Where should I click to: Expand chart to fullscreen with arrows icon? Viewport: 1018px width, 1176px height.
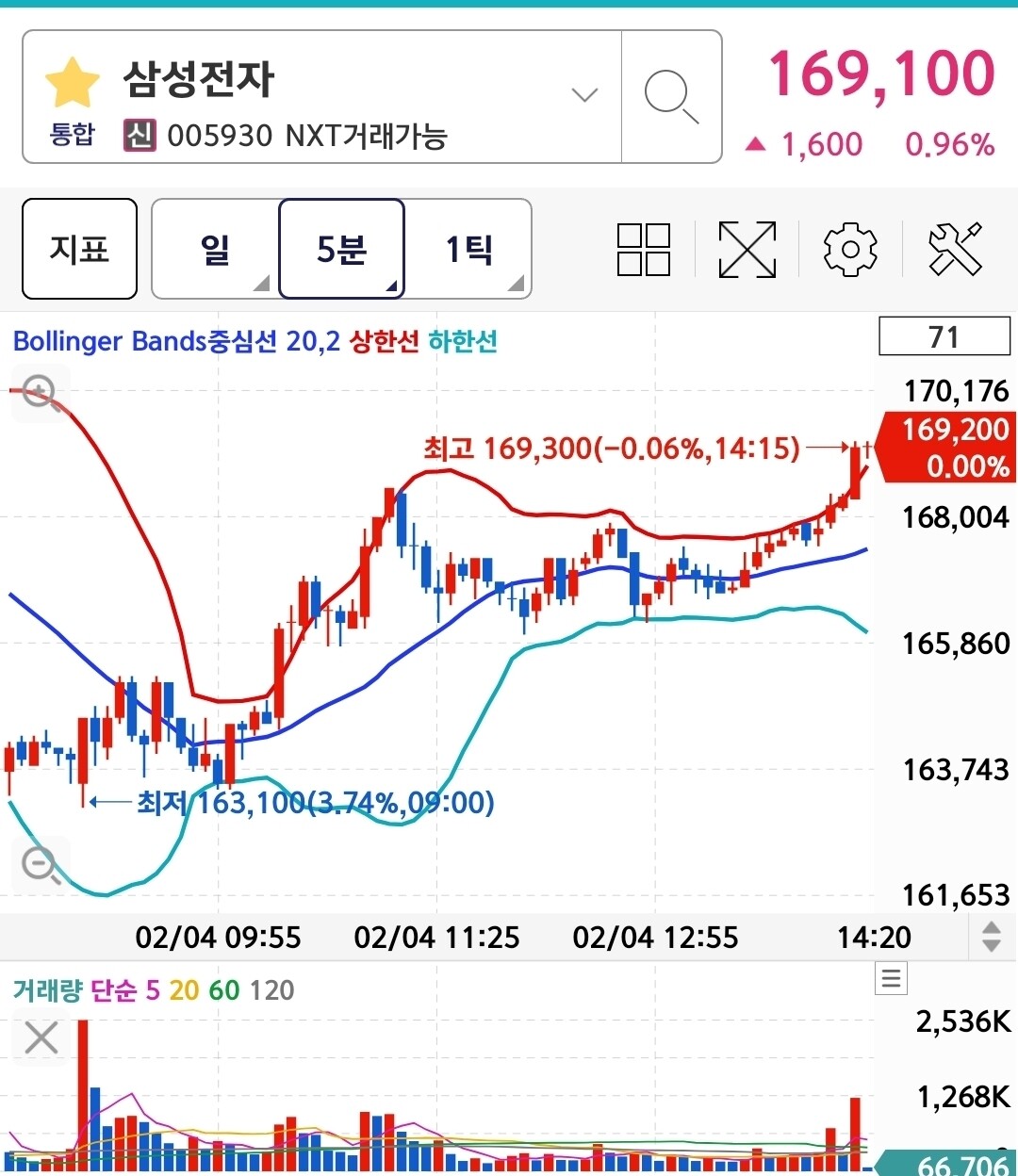[747, 250]
